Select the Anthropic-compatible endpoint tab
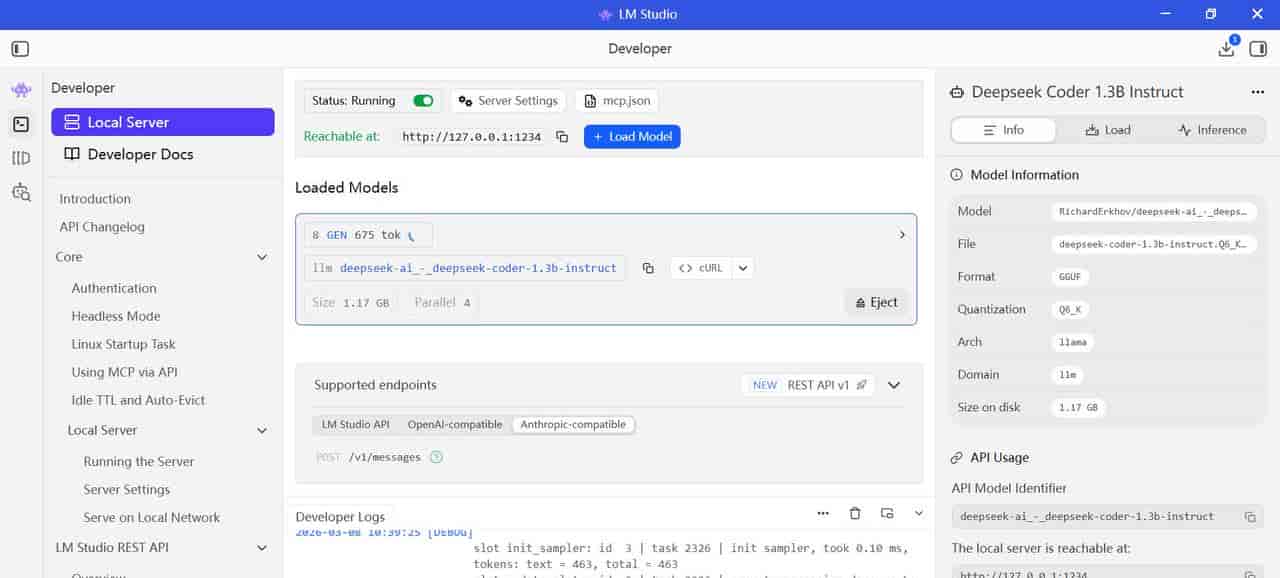 point(573,425)
